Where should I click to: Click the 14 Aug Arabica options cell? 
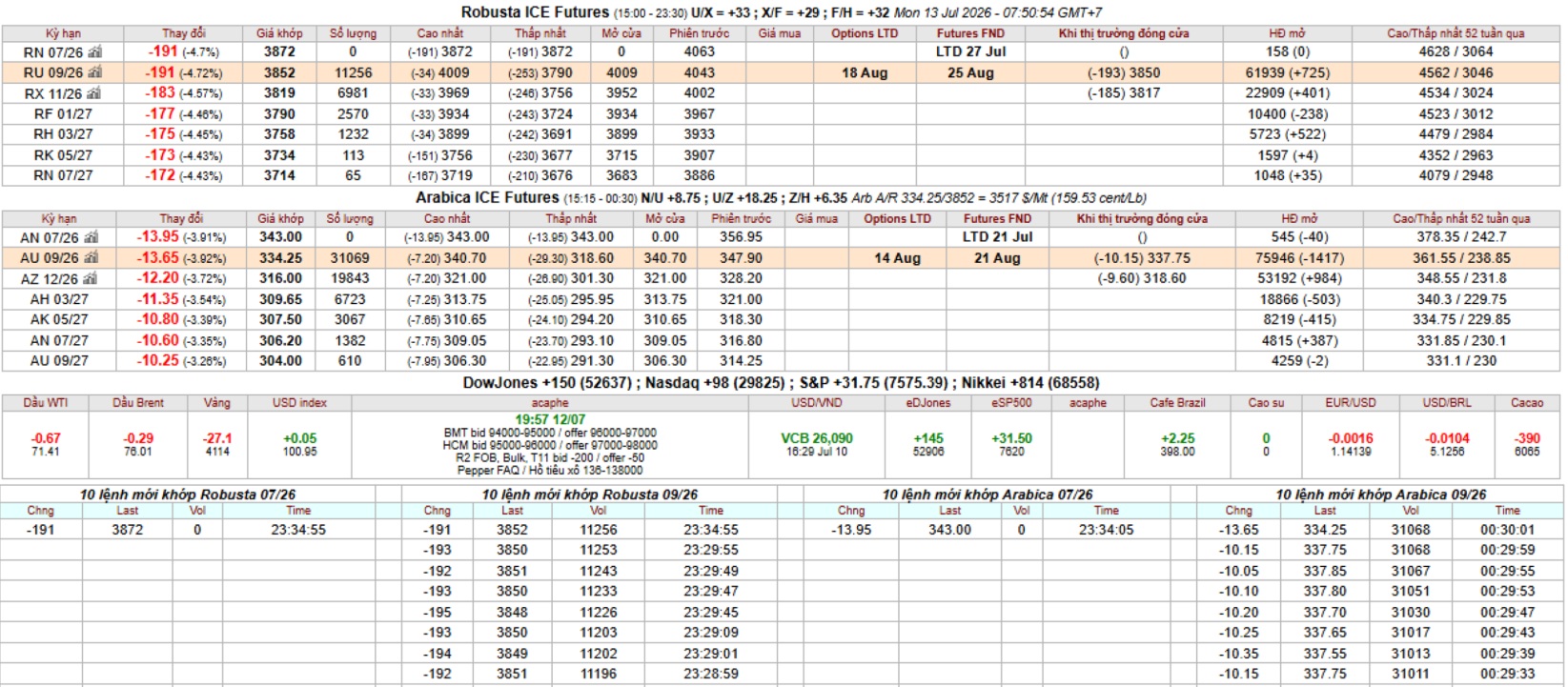click(x=897, y=258)
